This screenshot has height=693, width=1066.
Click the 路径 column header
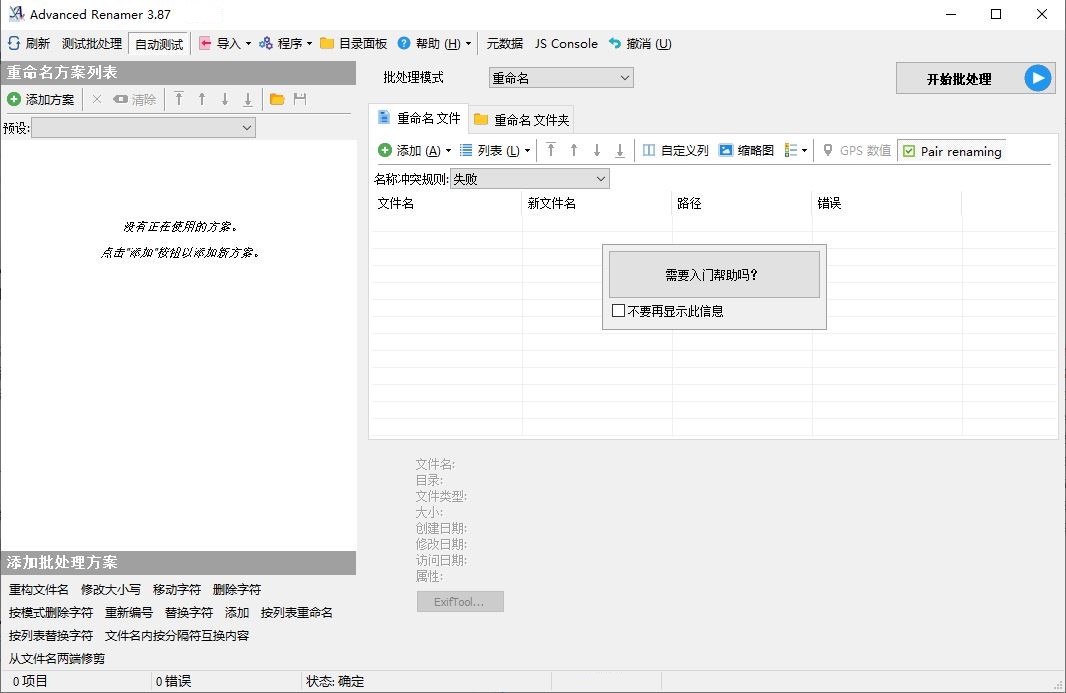742,203
